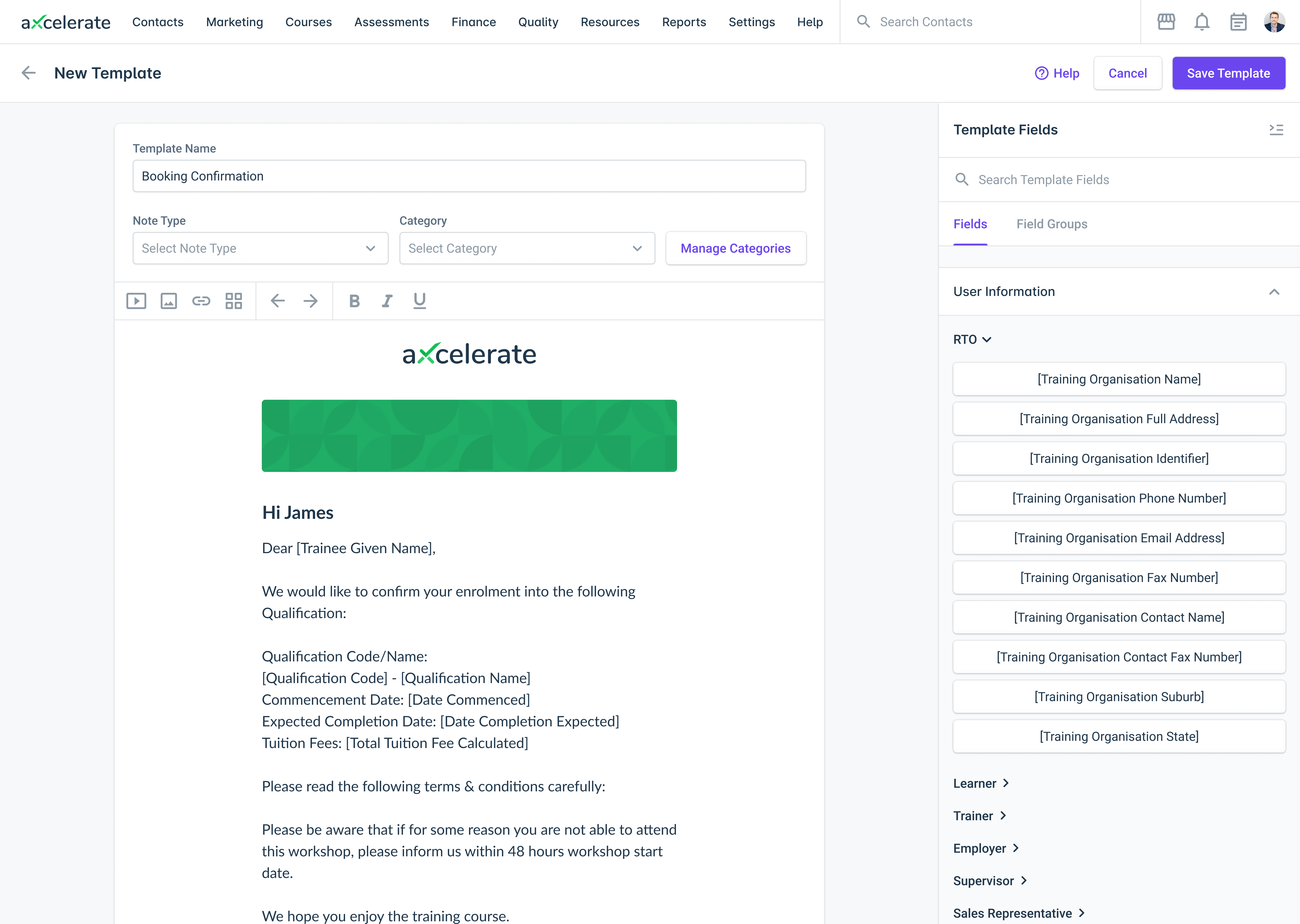
Task: Insert the Training Organisation Name field
Action: pyautogui.click(x=1119, y=379)
